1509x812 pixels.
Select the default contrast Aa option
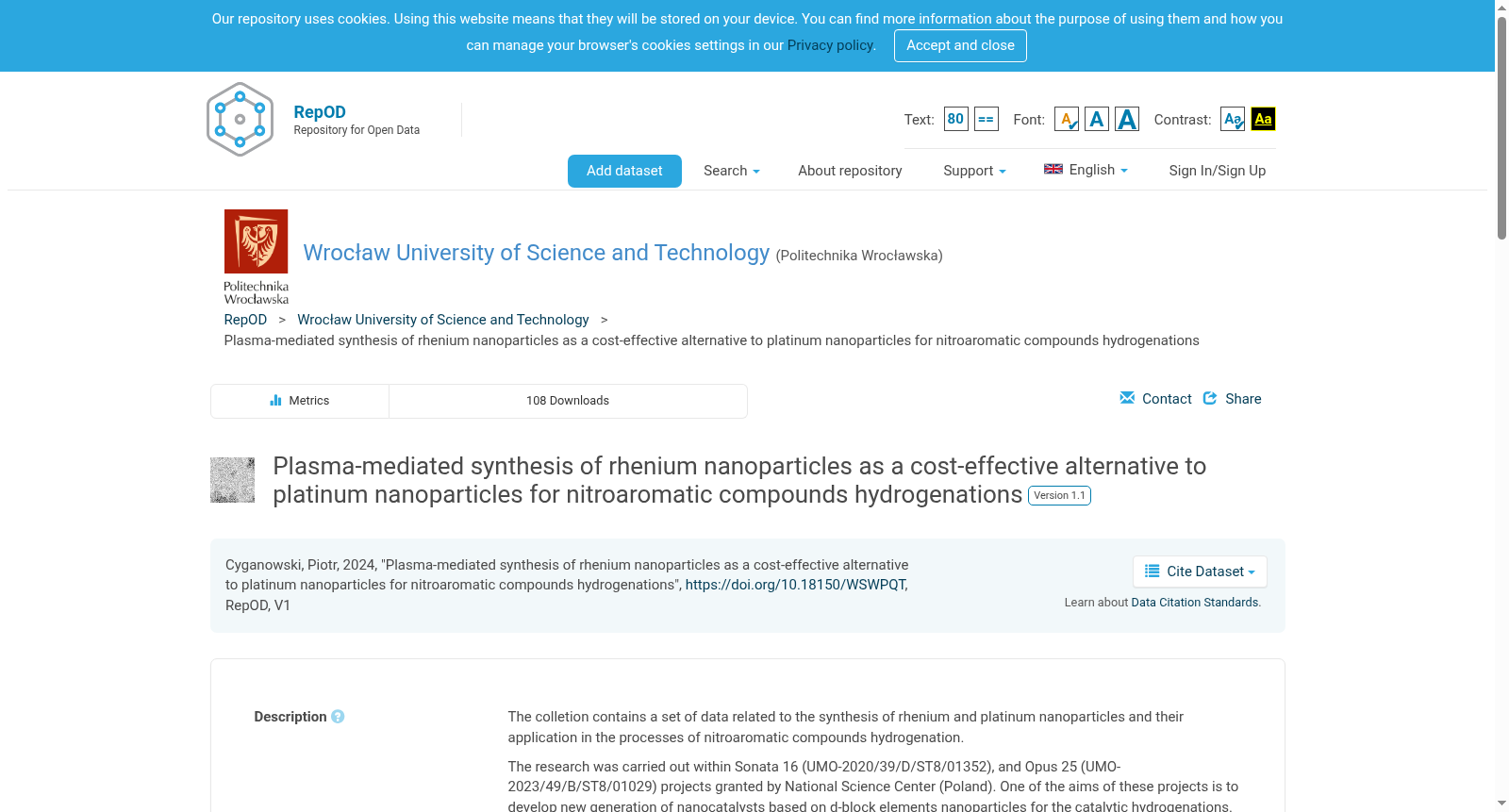tap(1232, 119)
